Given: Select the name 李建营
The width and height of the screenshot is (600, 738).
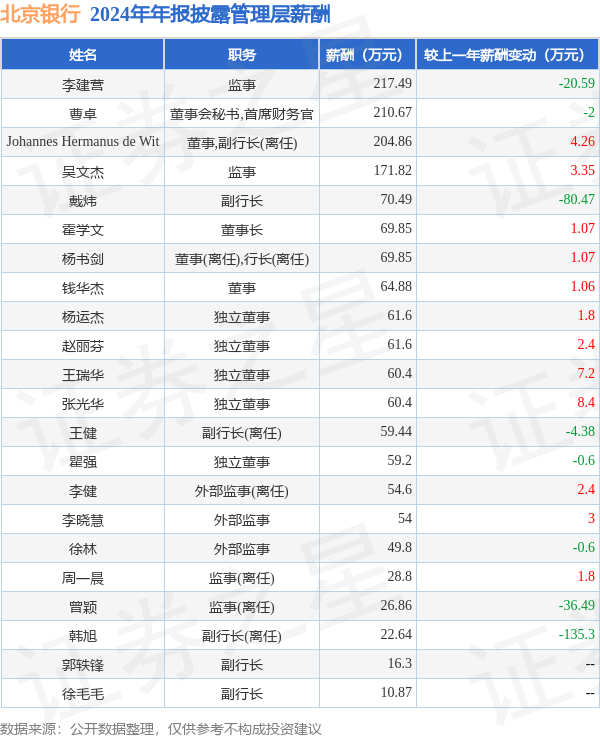Looking at the screenshot, I should (x=83, y=85).
